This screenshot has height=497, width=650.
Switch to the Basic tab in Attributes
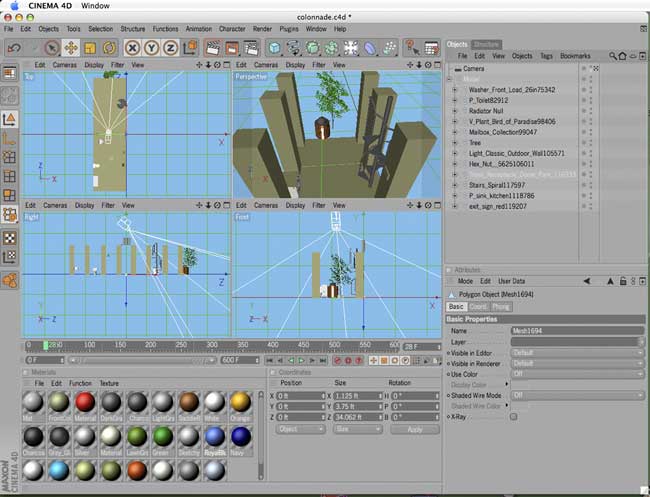pyautogui.click(x=456, y=306)
